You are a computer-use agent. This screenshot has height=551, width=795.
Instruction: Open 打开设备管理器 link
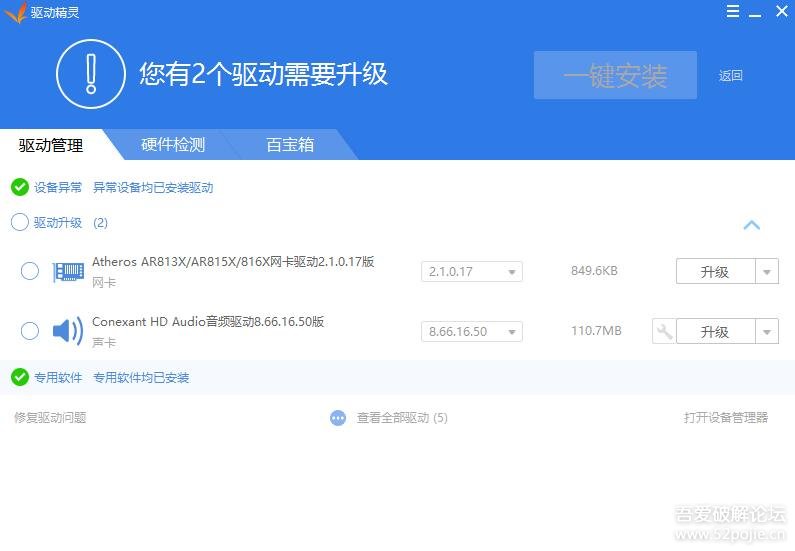[x=726, y=418]
